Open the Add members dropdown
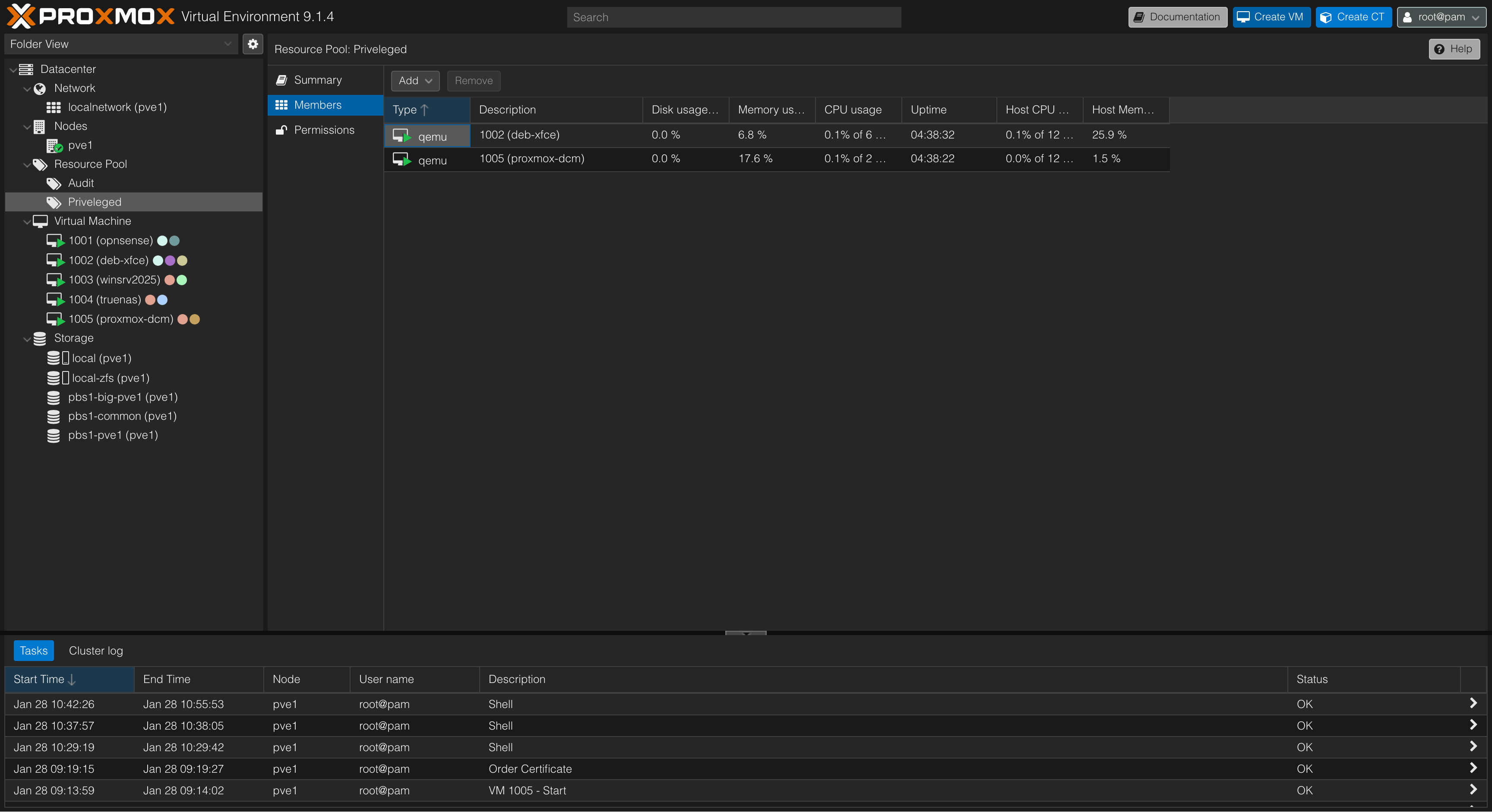Image resolution: width=1492 pixels, height=812 pixels. point(415,81)
